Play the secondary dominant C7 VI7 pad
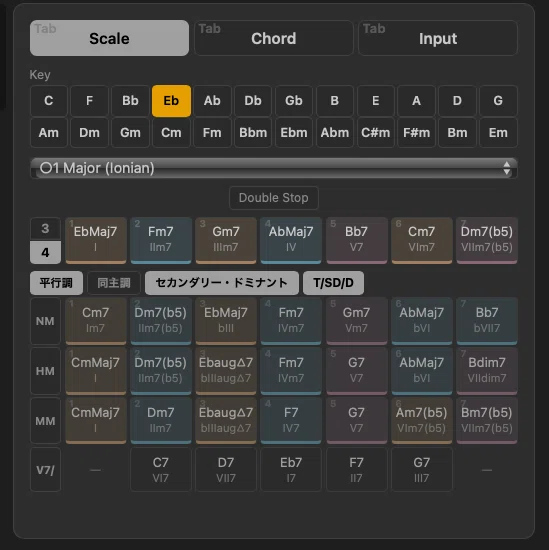This screenshot has height=550, width=549. click(x=161, y=470)
